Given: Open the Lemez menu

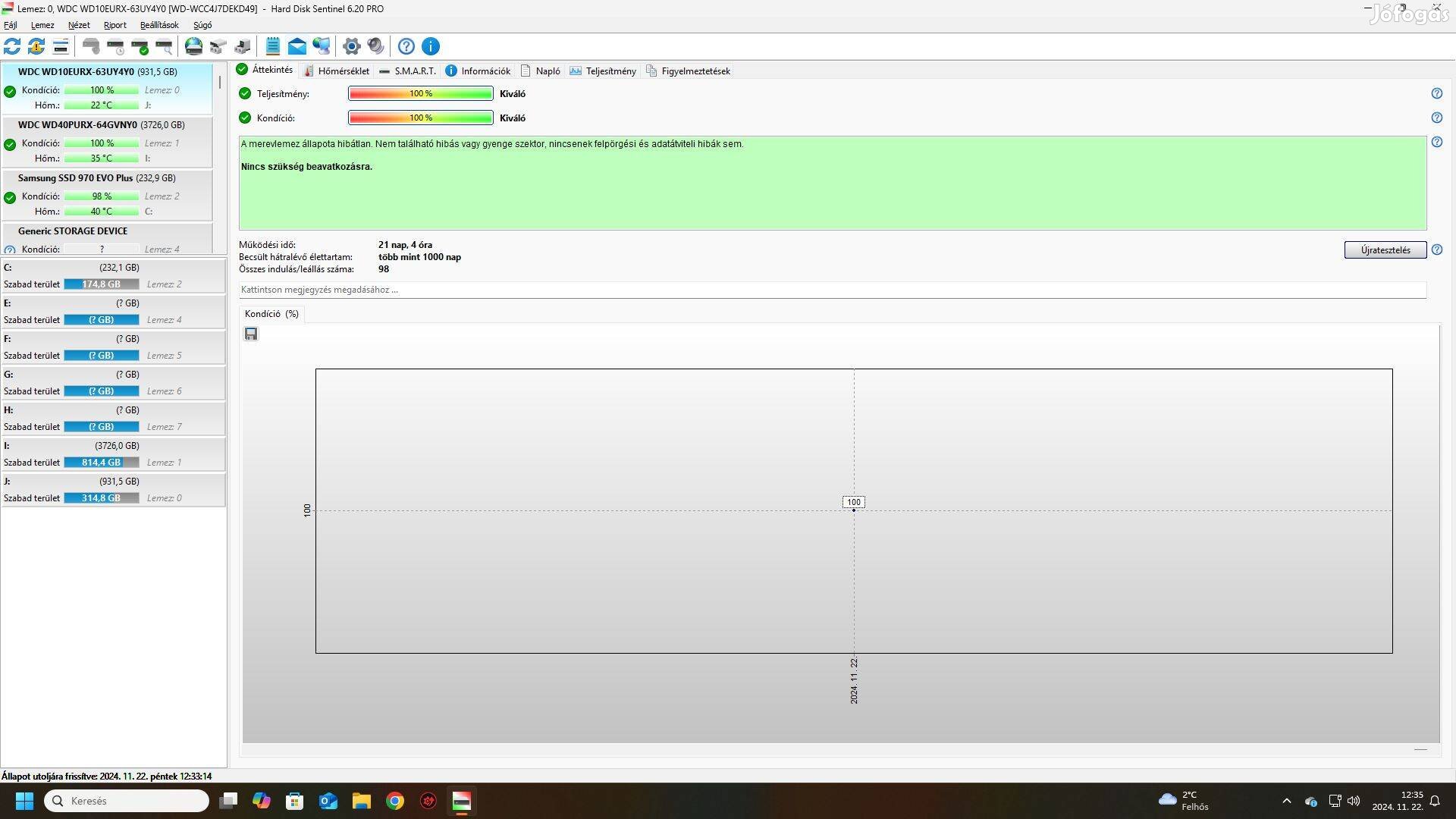Looking at the screenshot, I should [42, 25].
